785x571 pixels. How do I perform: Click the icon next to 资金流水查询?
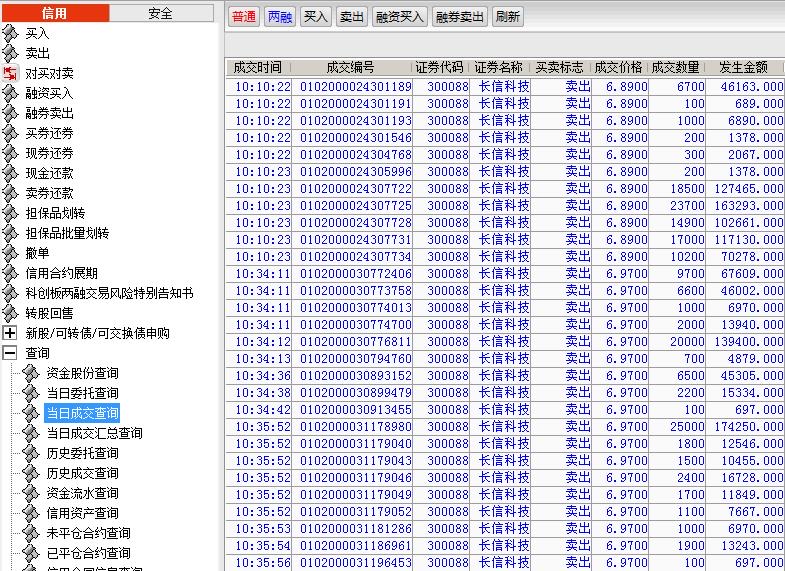pyautogui.click(x=31, y=493)
